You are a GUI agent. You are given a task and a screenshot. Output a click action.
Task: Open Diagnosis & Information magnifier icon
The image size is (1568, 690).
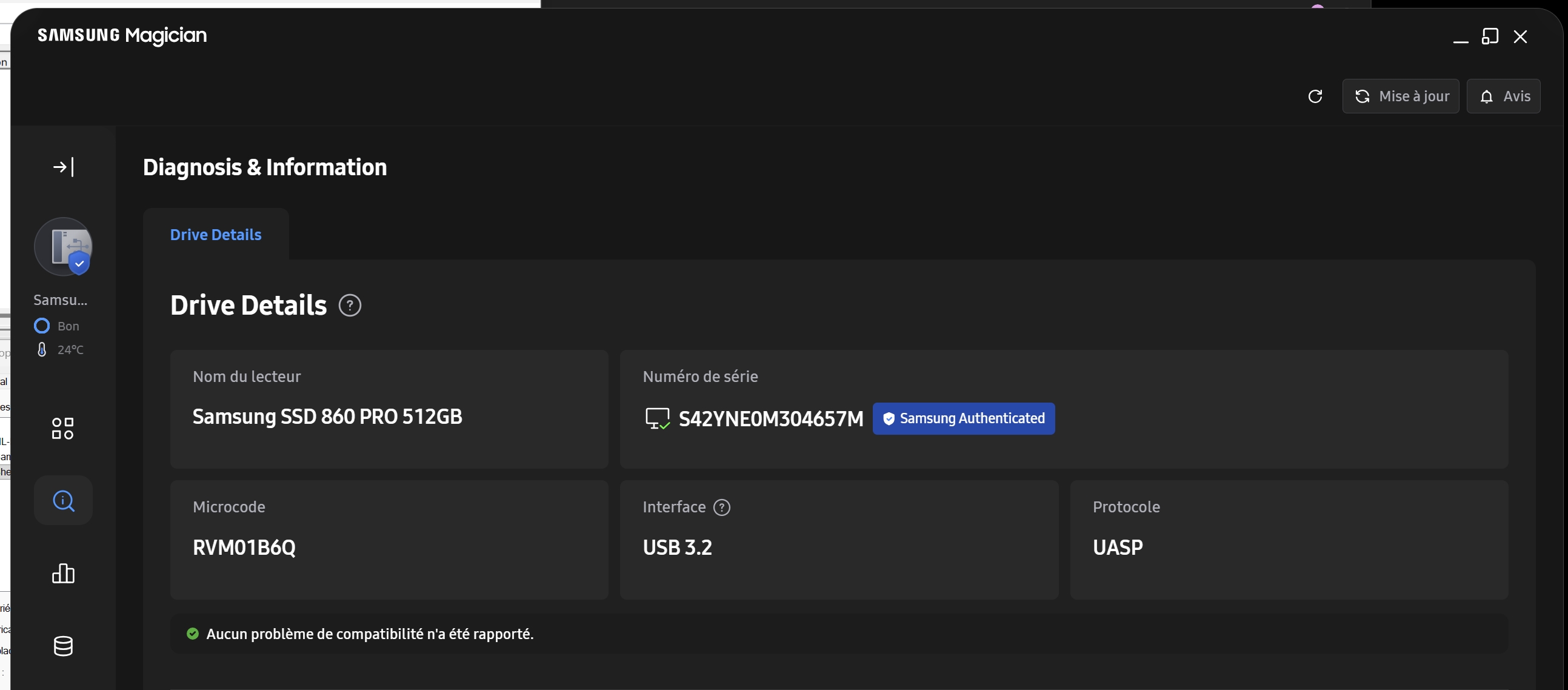[x=63, y=501]
